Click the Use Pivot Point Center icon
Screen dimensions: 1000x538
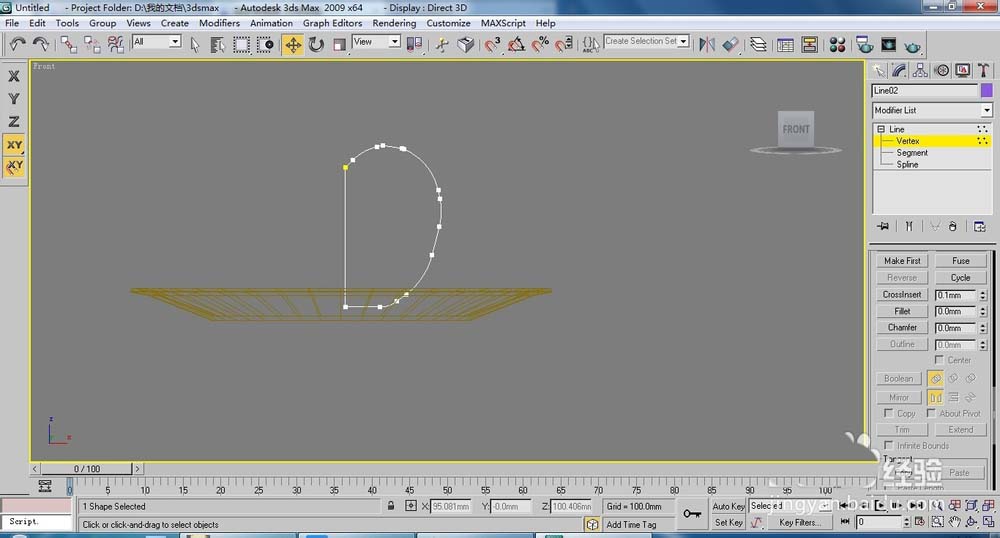pos(415,44)
